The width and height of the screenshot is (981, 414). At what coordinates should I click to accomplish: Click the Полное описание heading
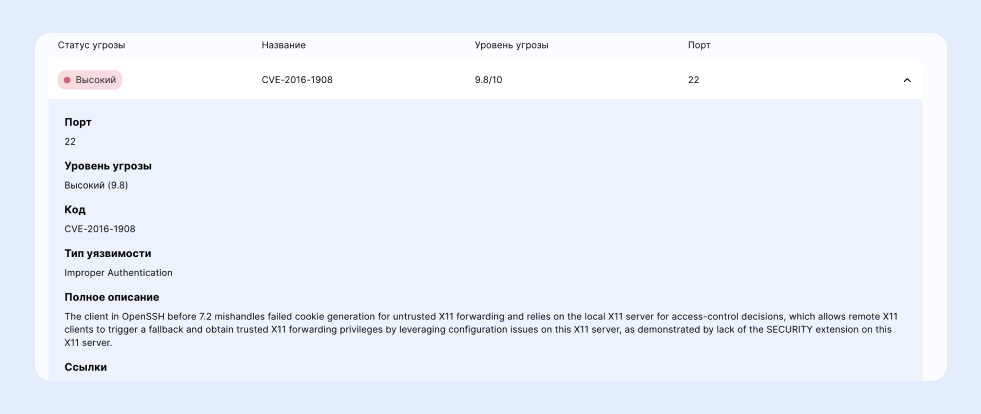[112, 297]
